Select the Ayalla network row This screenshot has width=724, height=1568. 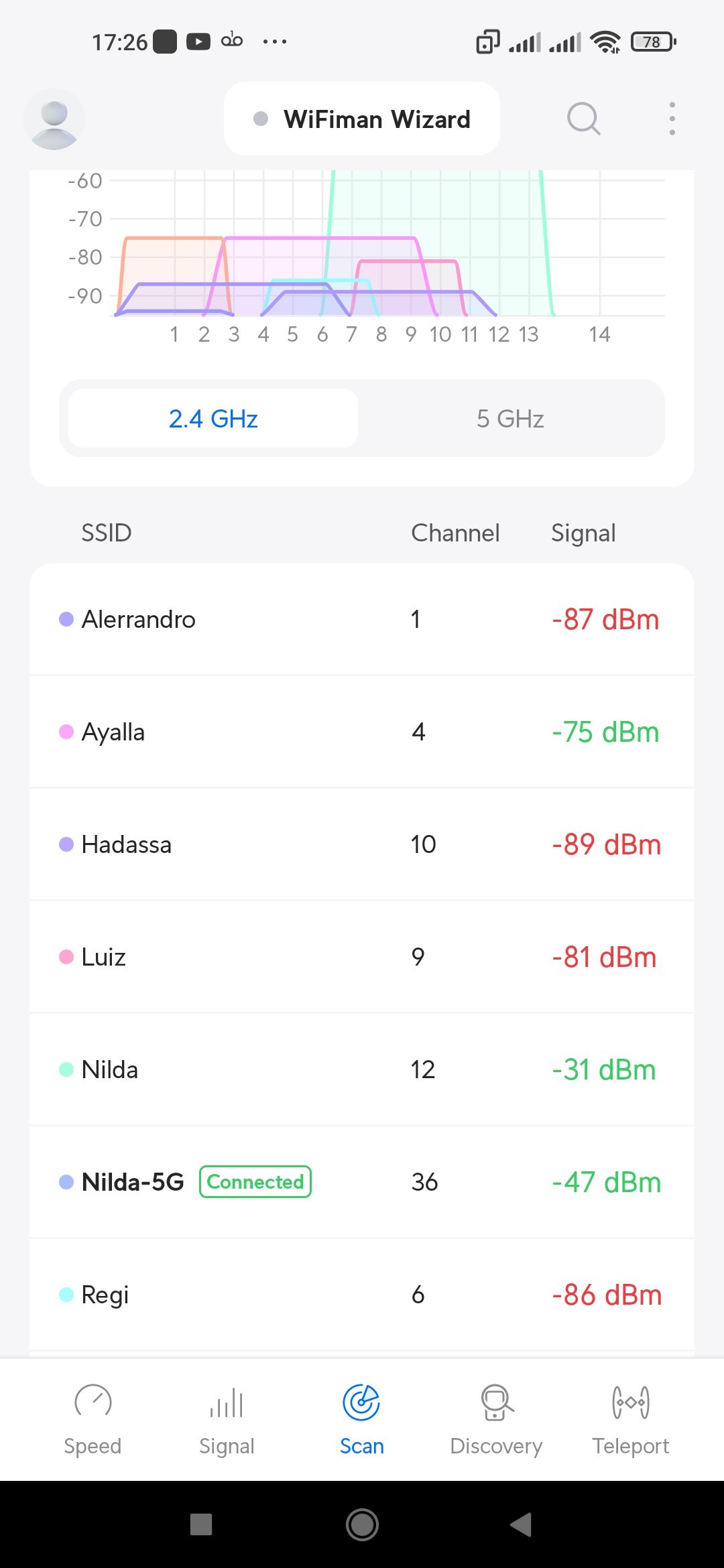pos(362,732)
